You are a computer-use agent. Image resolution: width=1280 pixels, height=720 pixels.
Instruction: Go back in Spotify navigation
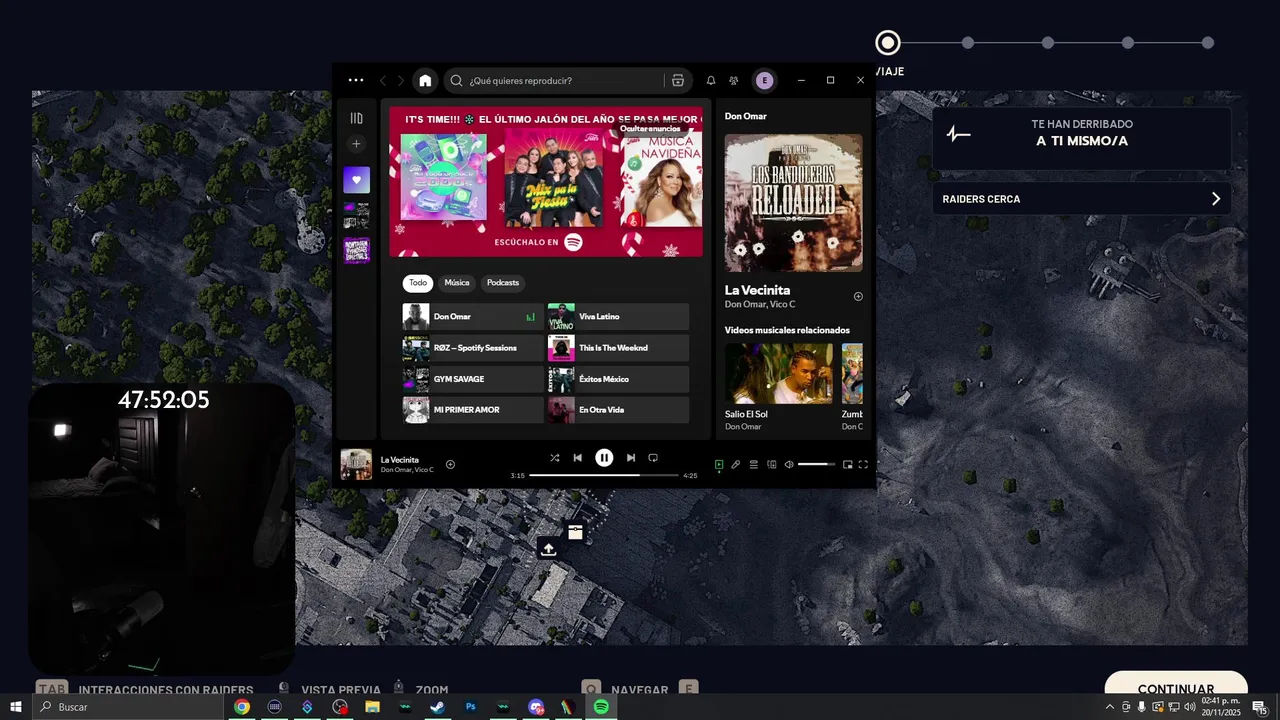383,81
